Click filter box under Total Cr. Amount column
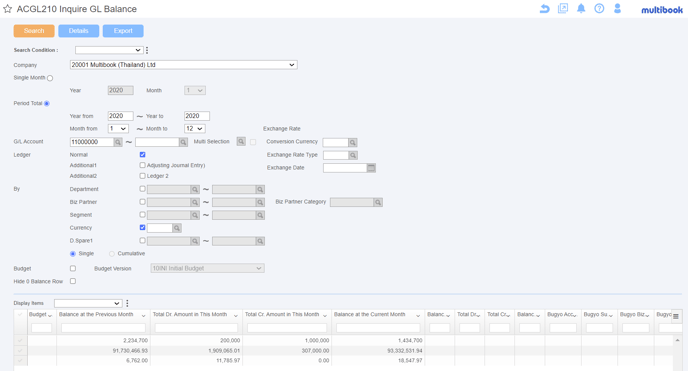 click(287, 328)
